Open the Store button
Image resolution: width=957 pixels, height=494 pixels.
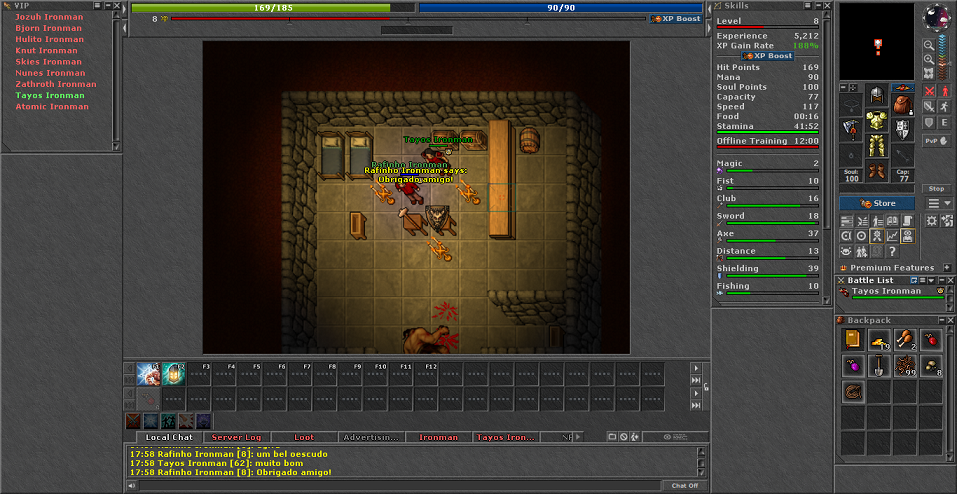coord(877,203)
